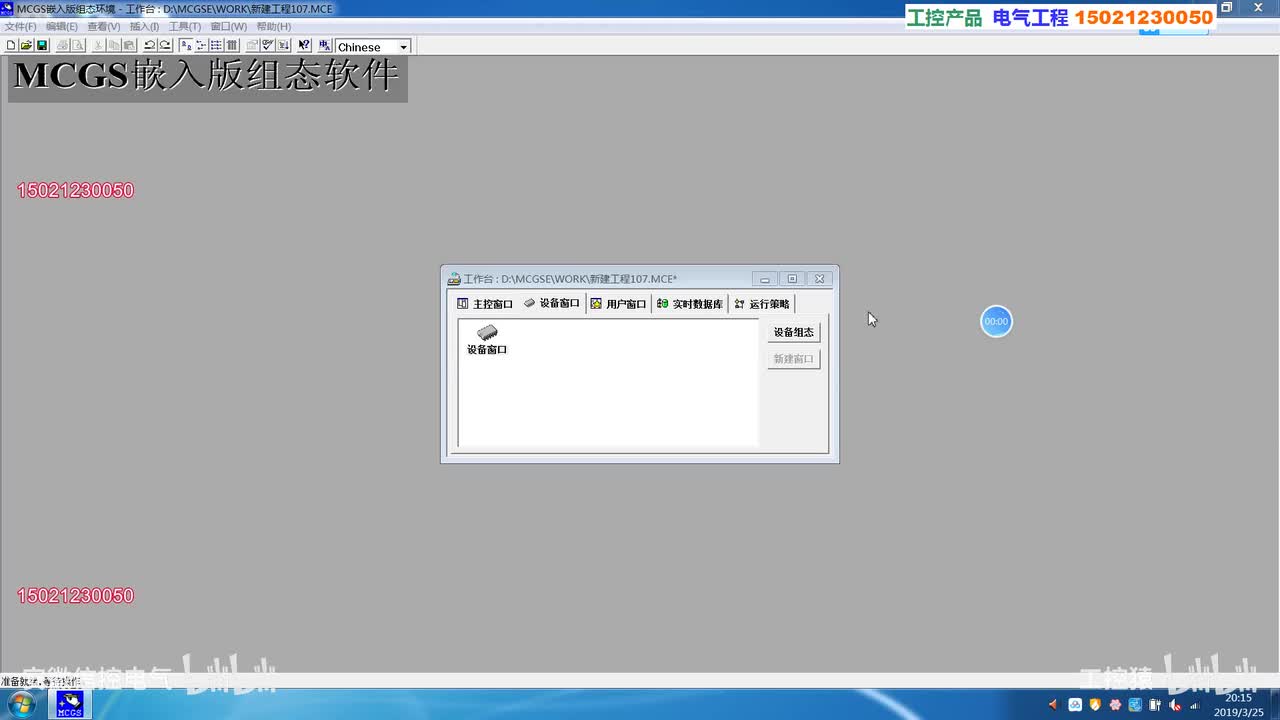This screenshot has width=1280, height=720.
Task: Switch to the 主控窗口 tab
Action: [x=485, y=304]
